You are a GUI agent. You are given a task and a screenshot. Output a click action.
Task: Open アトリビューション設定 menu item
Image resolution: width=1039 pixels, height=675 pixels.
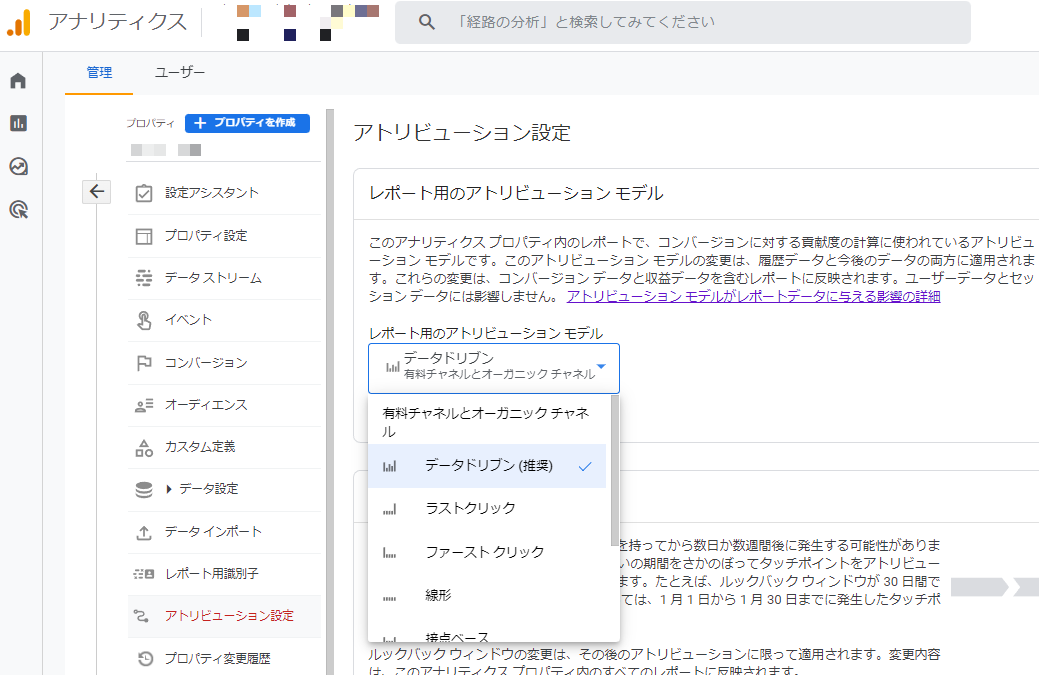pos(224,616)
